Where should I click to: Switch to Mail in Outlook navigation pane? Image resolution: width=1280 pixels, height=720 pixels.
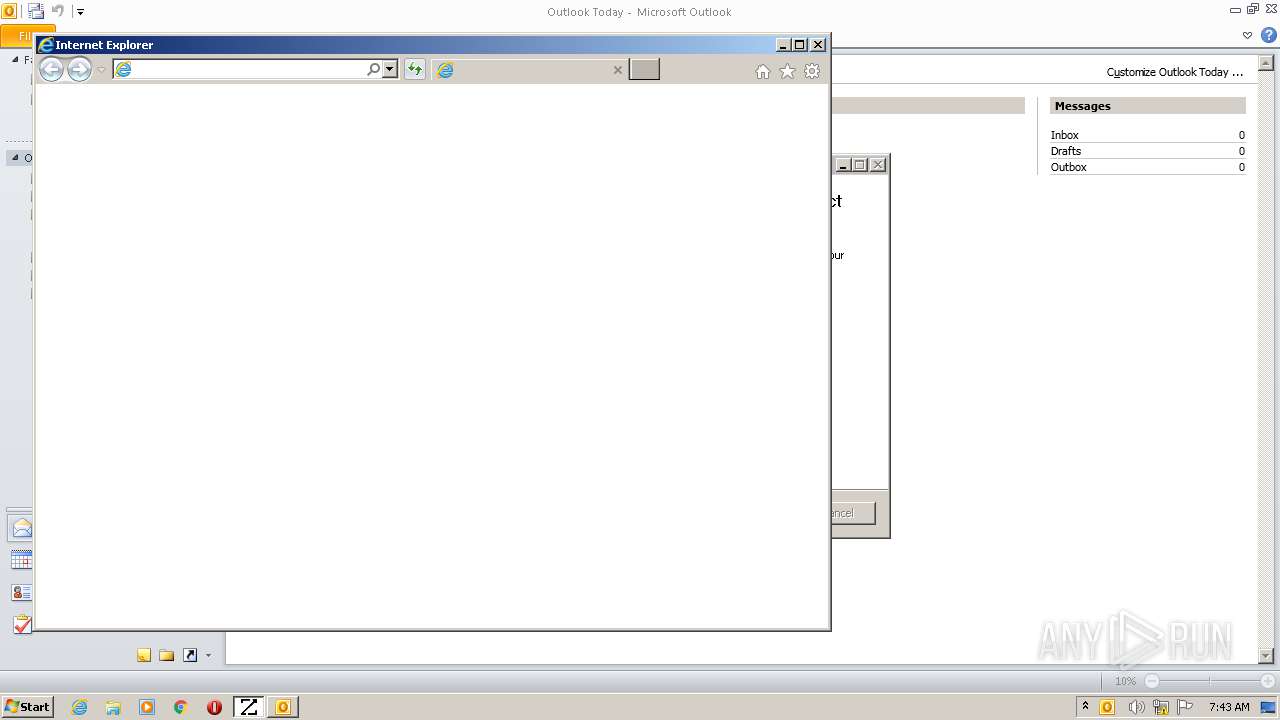(21, 528)
